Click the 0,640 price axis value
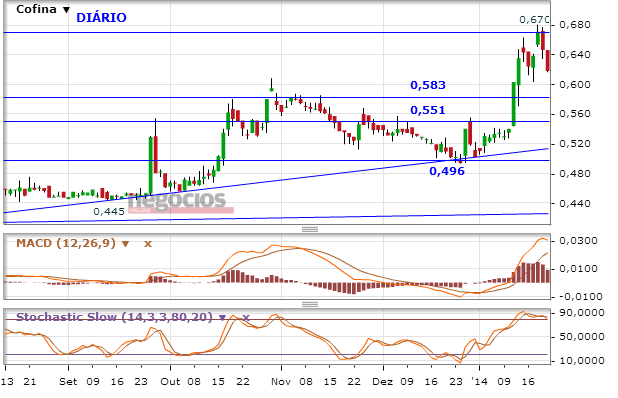This screenshot has width=618, height=398. (x=575, y=54)
